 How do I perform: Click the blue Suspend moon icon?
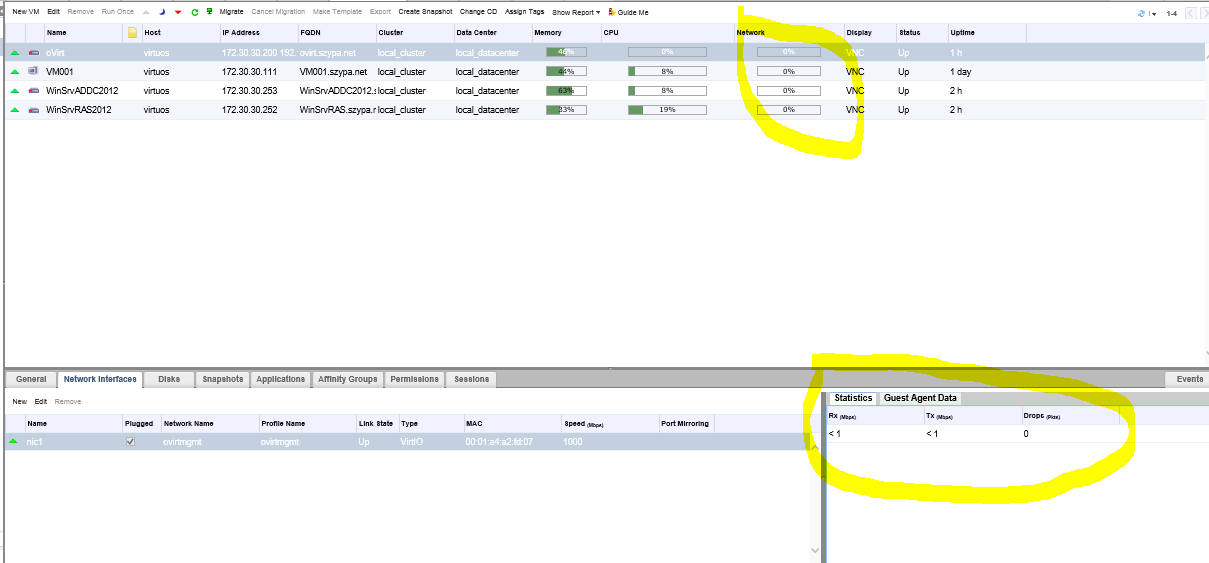click(162, 12)
